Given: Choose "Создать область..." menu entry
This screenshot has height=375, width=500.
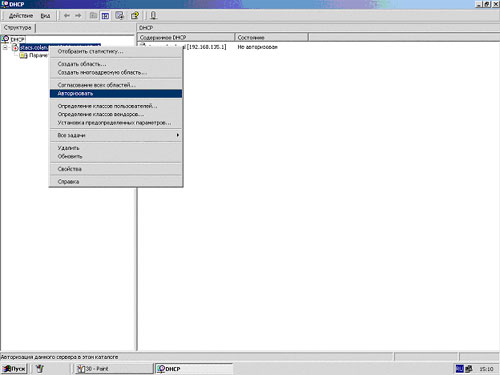Looking at the screenshot, I should point(116,64).
